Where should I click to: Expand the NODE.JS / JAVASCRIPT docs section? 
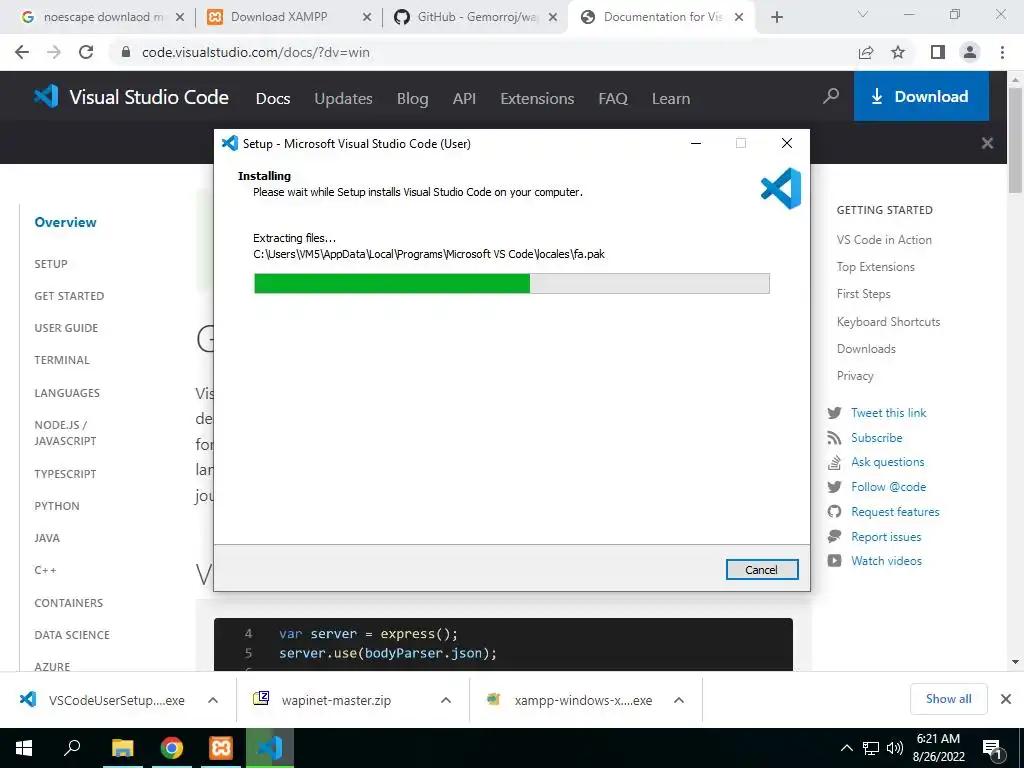click(x=65, y=432)
